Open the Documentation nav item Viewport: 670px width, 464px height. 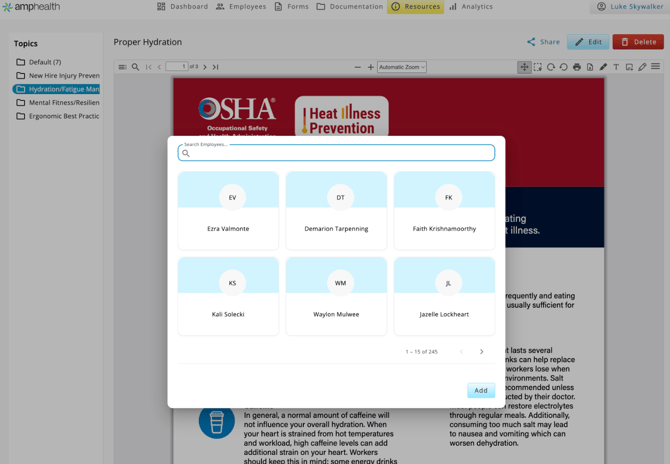click(350, 6)
